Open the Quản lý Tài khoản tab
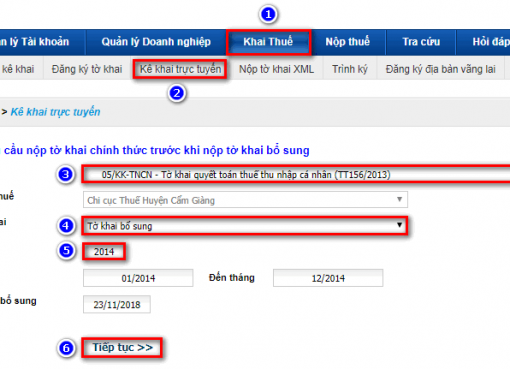Screen dimensions: 510x369 click(x=42, y=42)
